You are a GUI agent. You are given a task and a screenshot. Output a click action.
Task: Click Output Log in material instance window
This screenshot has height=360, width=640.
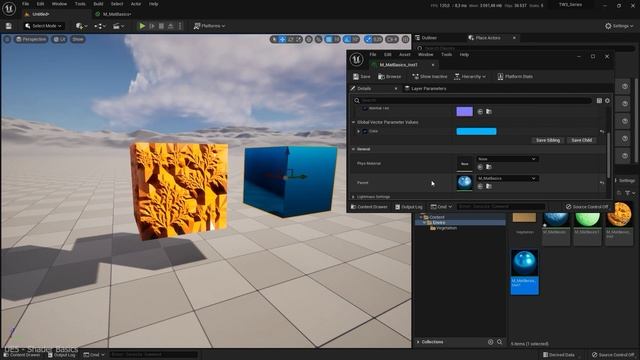[x=409, y=207]
